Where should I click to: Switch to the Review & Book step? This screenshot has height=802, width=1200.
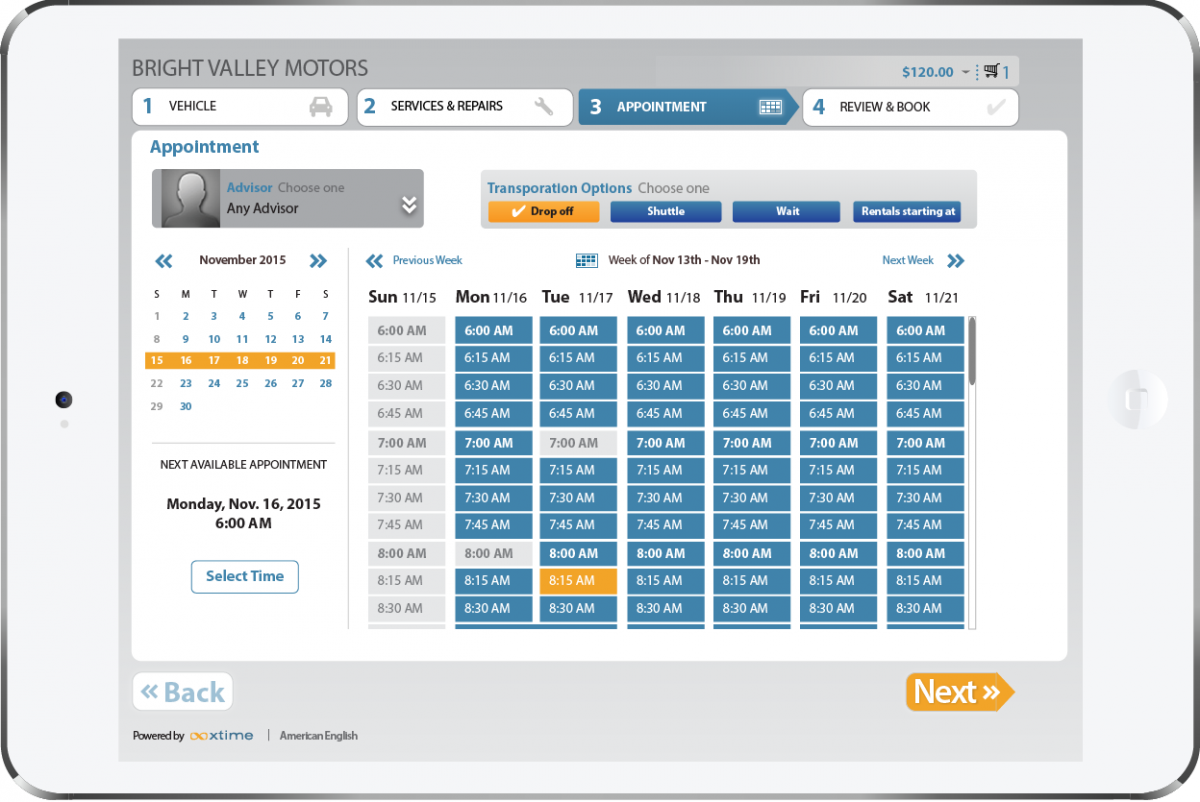tap(909, 107)
